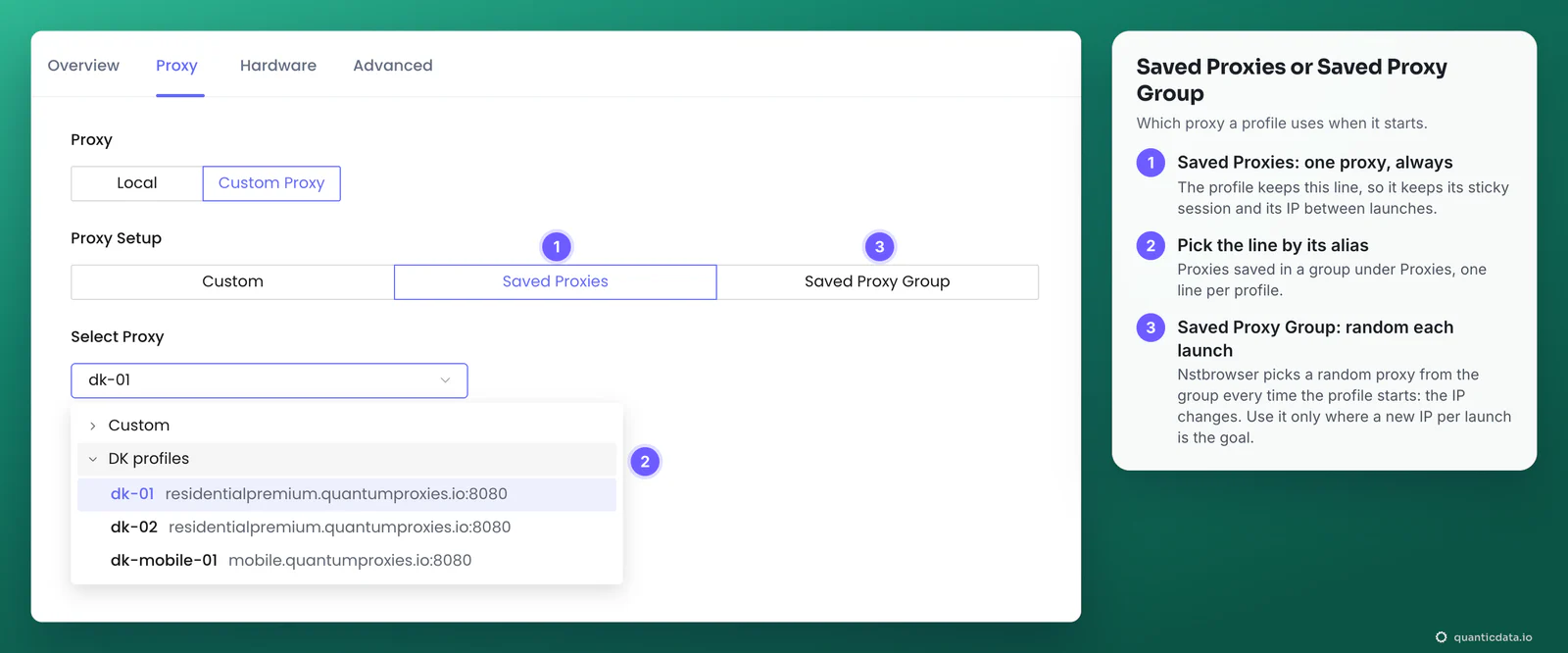The image size is (1568, 653).
Task: Choose Saved Proxies setup option
Action: click(x=555, y=282)
